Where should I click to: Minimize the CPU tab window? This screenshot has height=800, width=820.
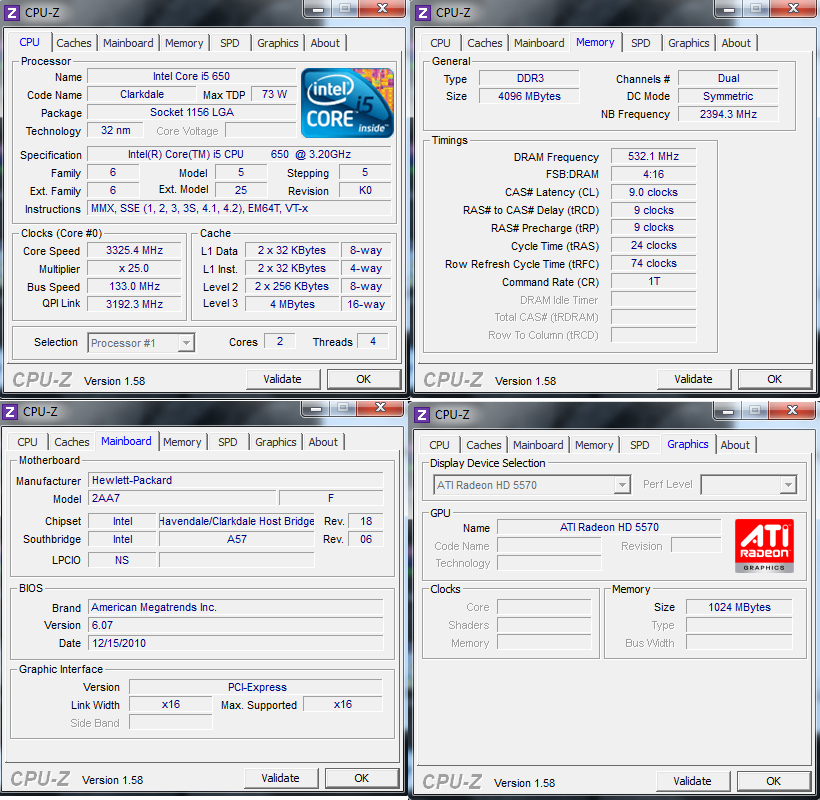(318, 8)
